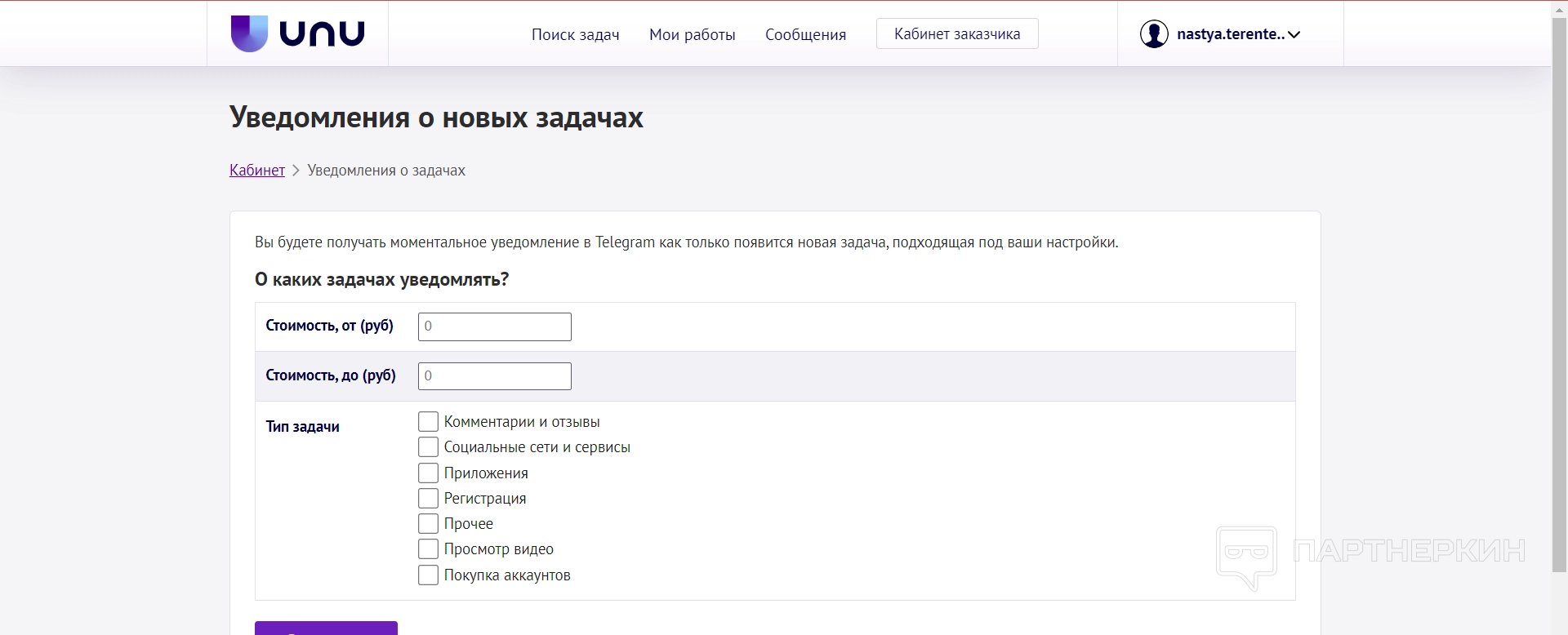This screenshot has width=1568, height=635.
Task: Open Сообщения in the navigation
Action: click(x=805, y=34)
